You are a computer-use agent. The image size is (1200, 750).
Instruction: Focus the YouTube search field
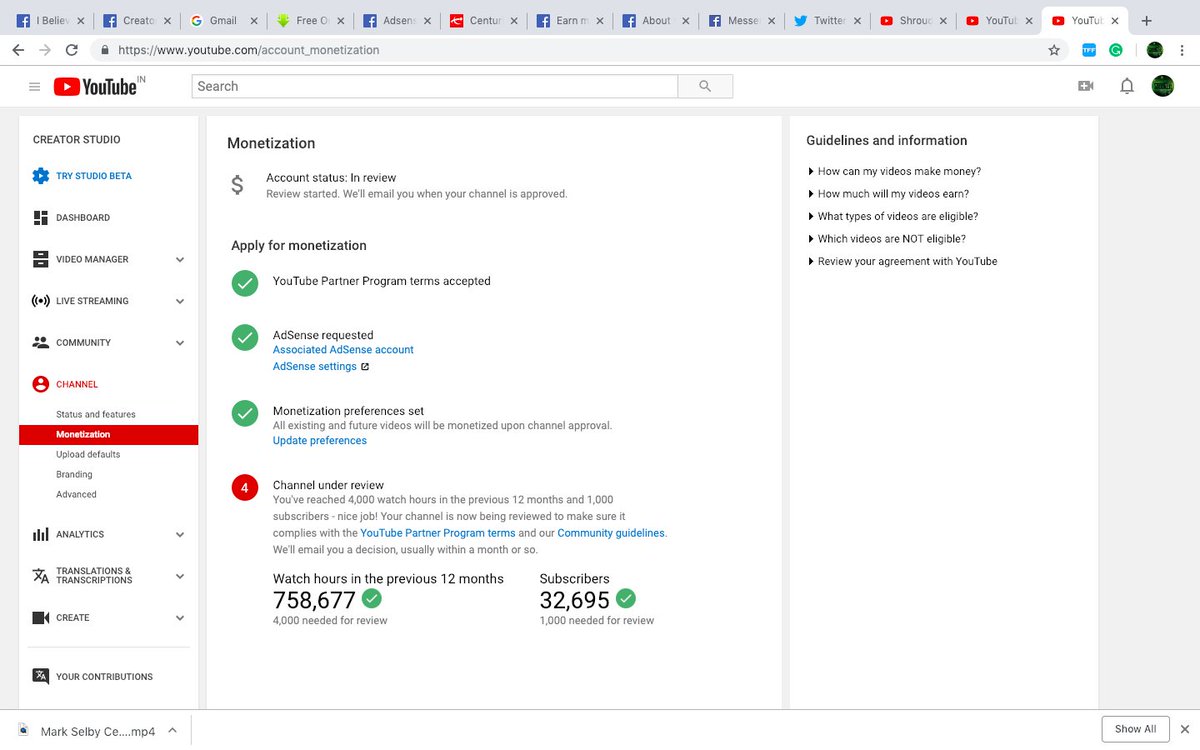tap(434, 87)
